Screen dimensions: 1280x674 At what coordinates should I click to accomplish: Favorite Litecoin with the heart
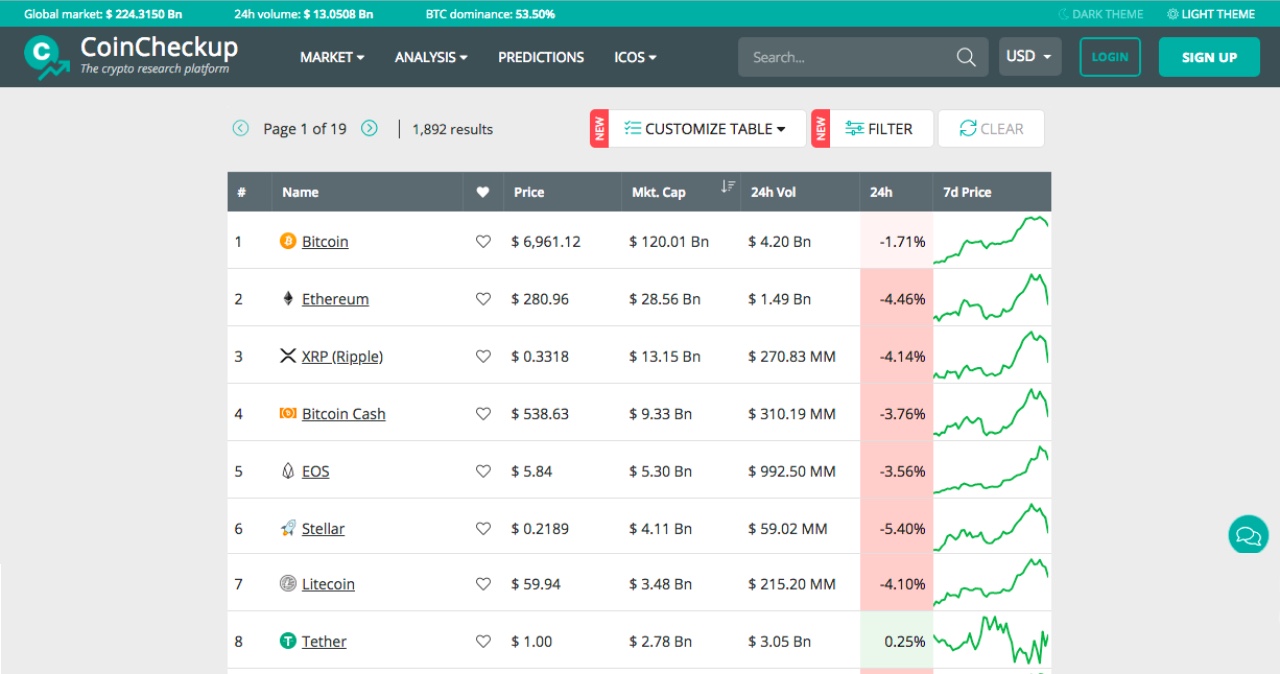(x=483, y=583)
